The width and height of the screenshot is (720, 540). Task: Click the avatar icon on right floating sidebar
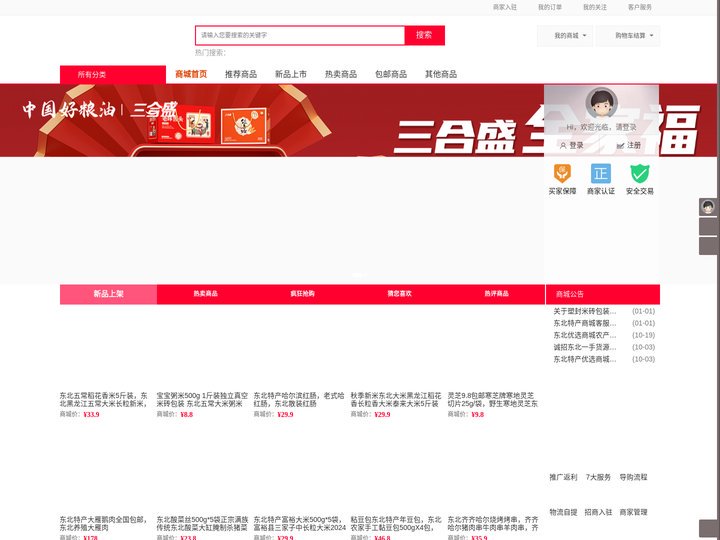(x=708, y=207)
